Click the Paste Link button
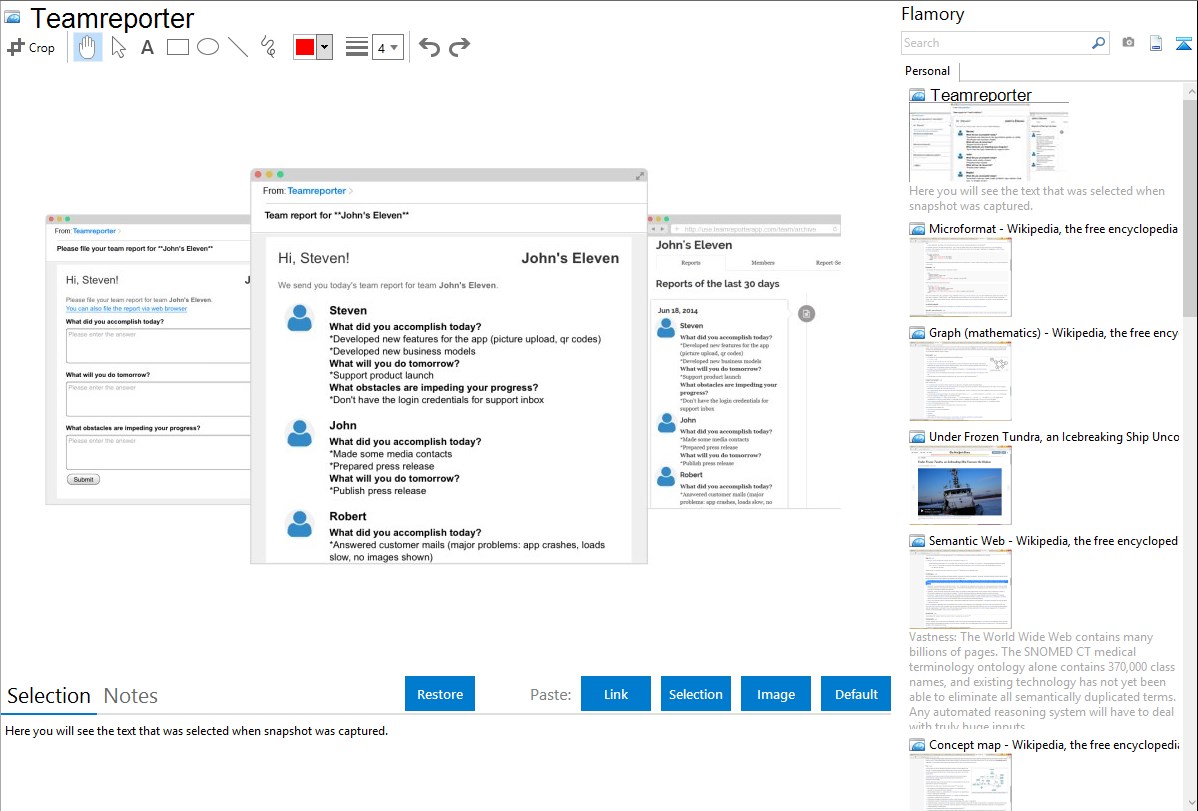1198x811 pixels. (x=616, y=694)
